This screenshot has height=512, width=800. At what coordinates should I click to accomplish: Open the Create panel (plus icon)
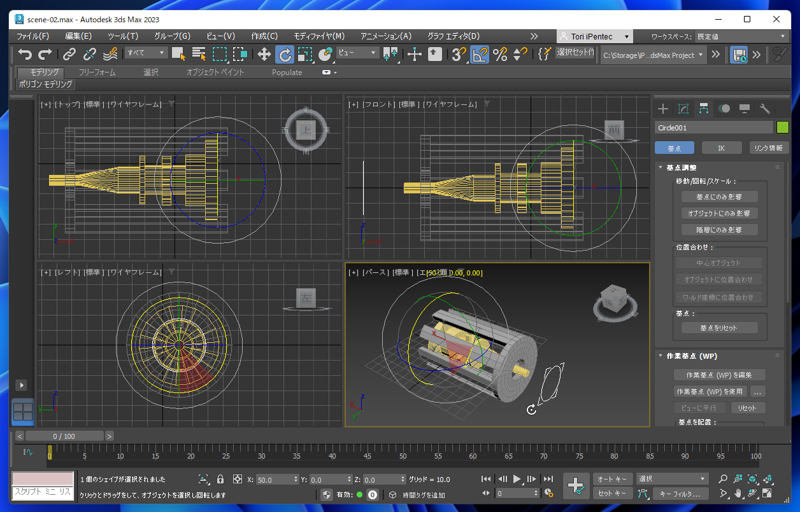click(x=663, y=109)
